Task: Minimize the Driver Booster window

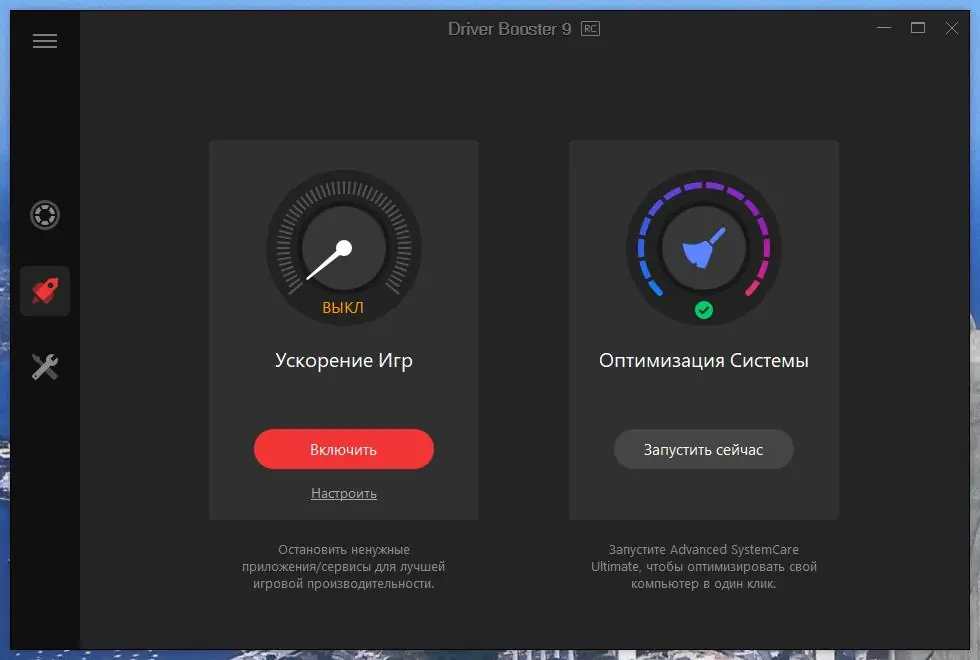Action: (x=883, y=28)
